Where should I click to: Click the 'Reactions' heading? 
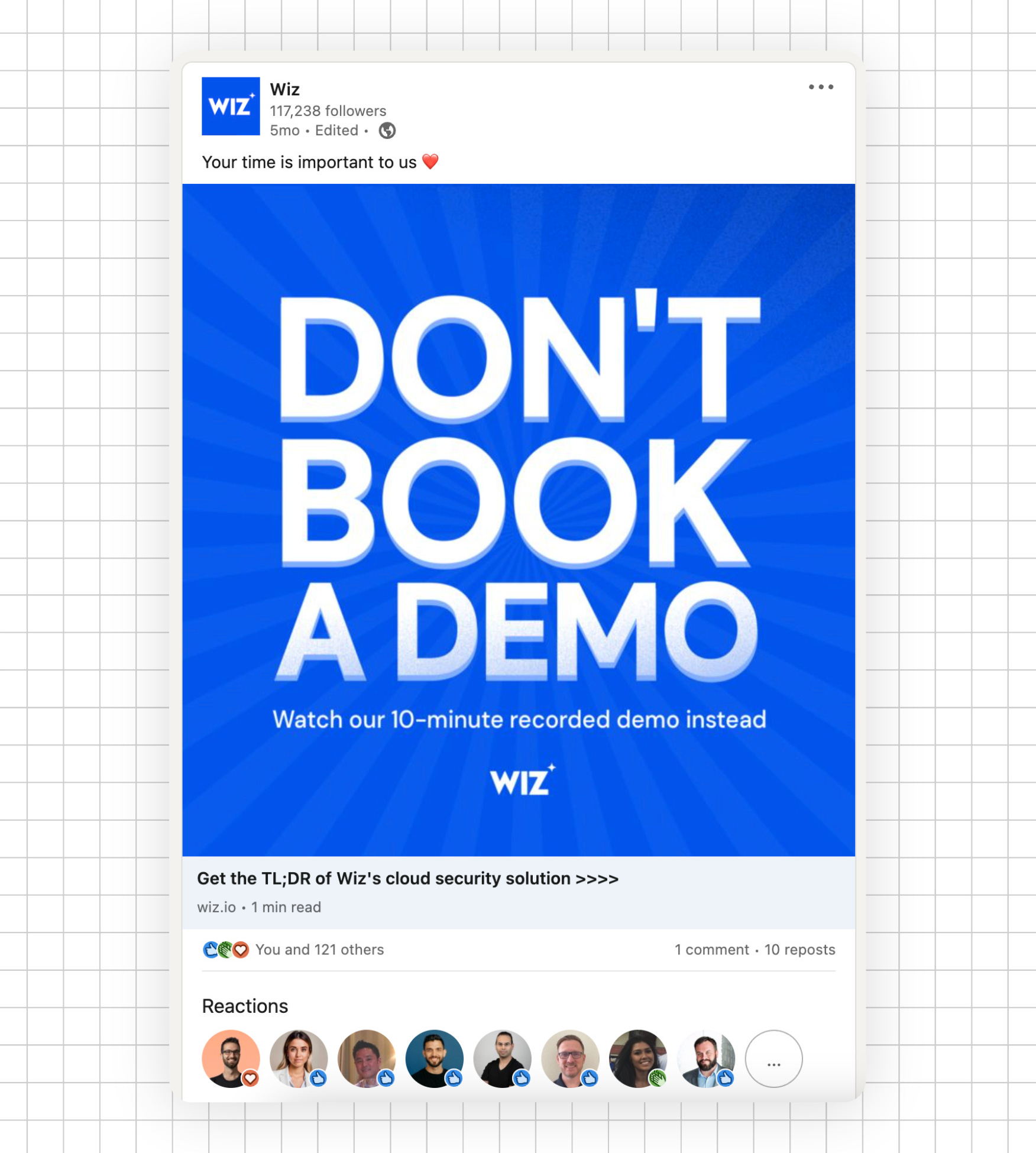[x=245, y=1006]
